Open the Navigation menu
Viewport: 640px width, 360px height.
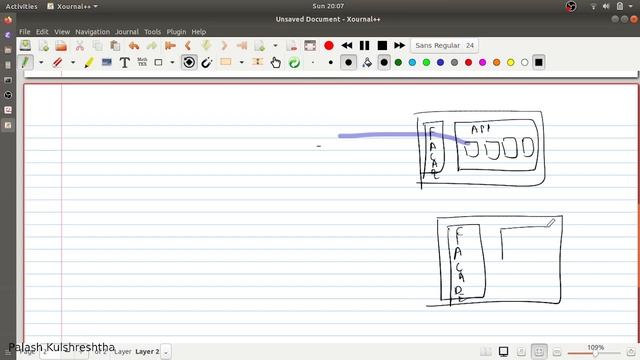coord(93,31)
